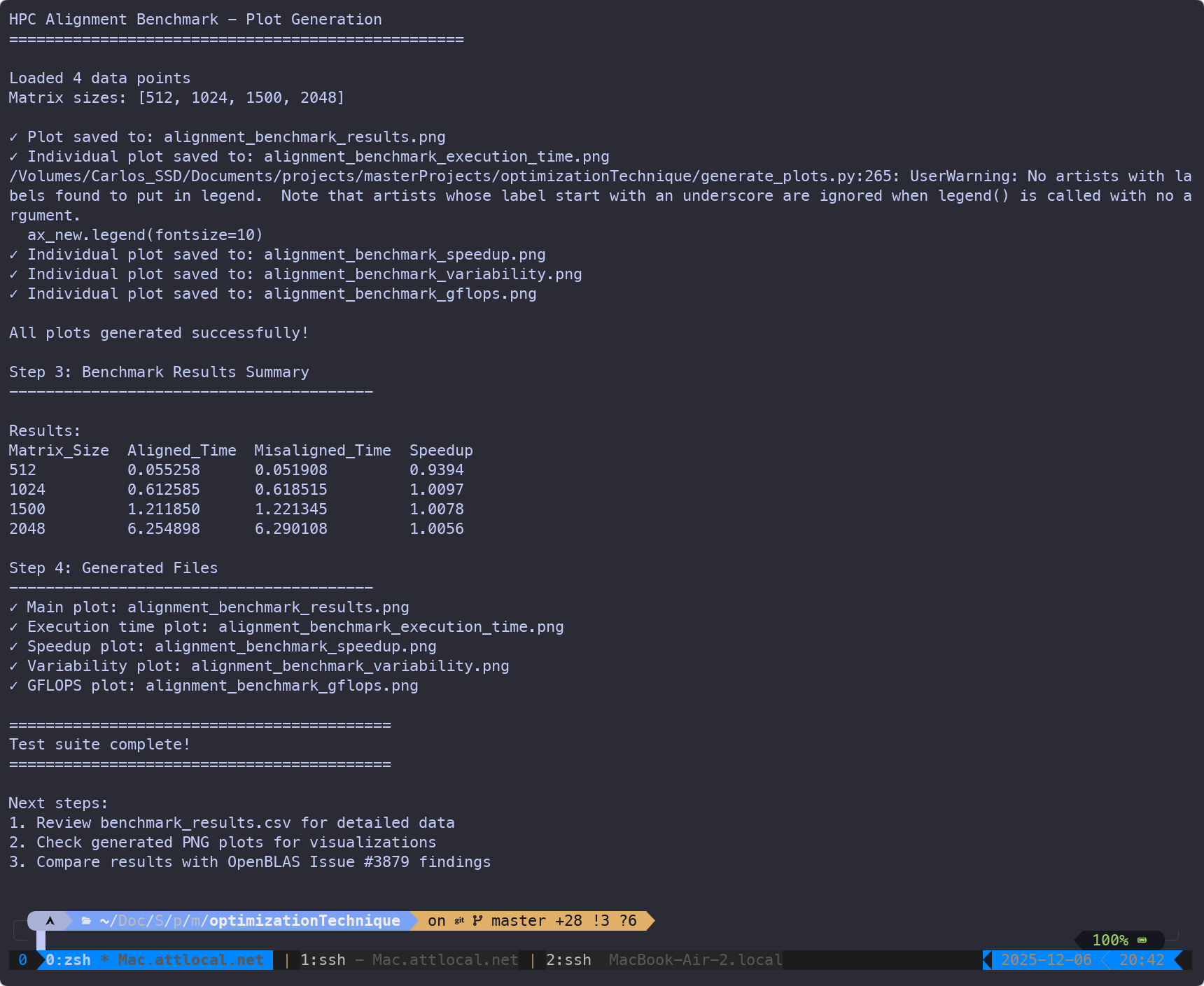
Task: Click the alignment_benchmark_speedup.png filename in Step 4
Action: coord(295,647)
